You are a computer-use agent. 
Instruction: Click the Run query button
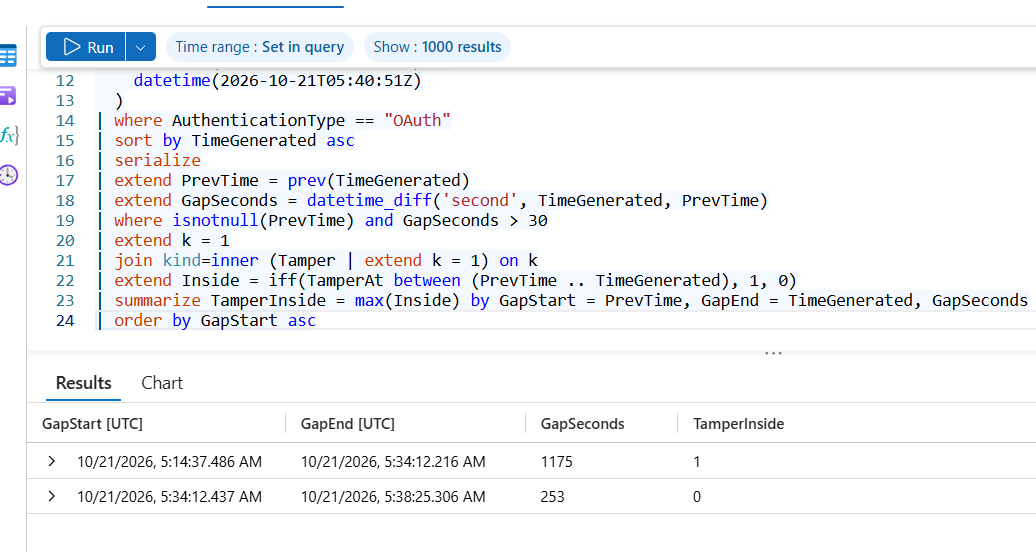[x=85, y=47]
